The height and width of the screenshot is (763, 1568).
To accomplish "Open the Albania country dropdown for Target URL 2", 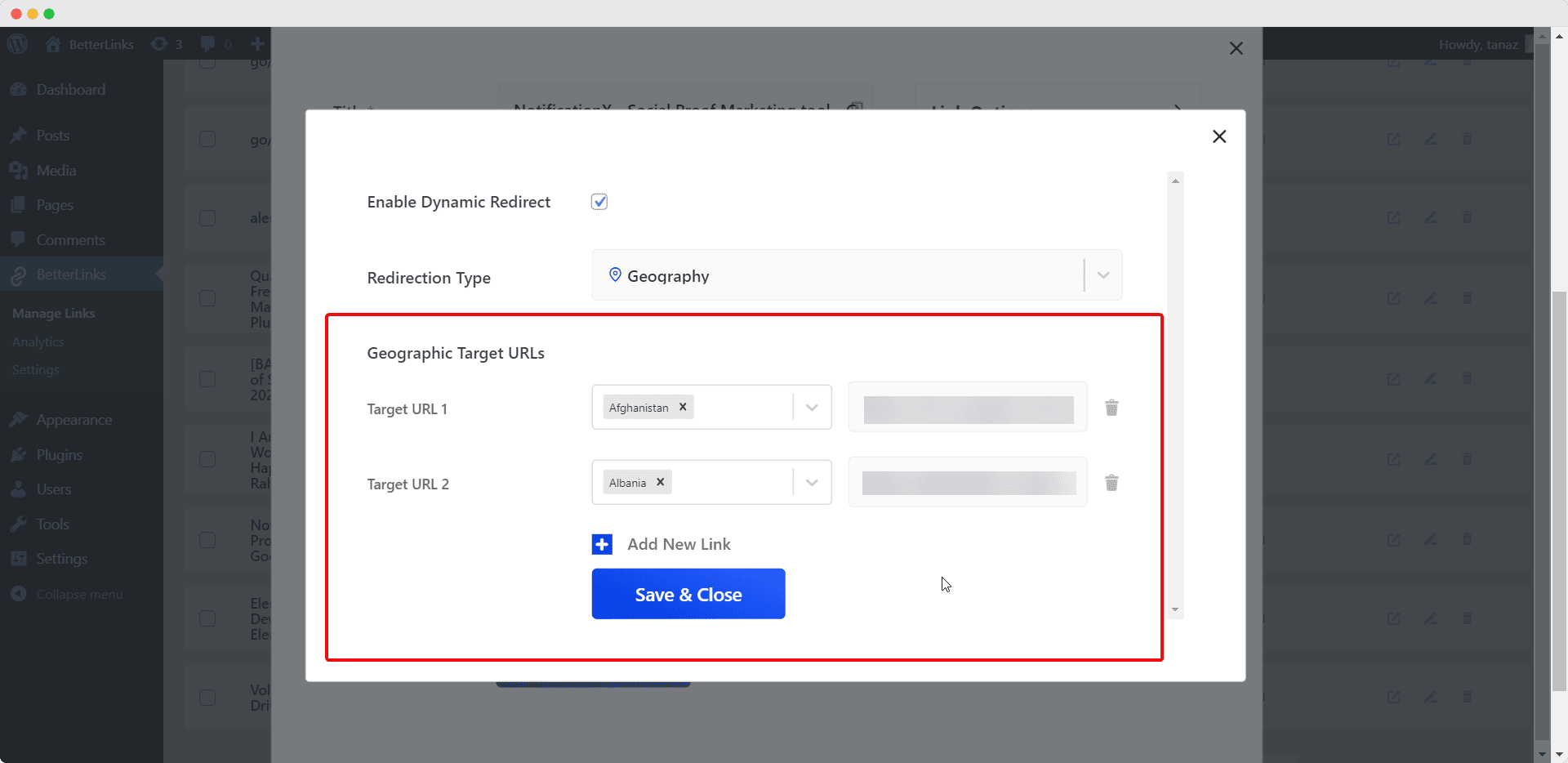I will tap(811, 482).
